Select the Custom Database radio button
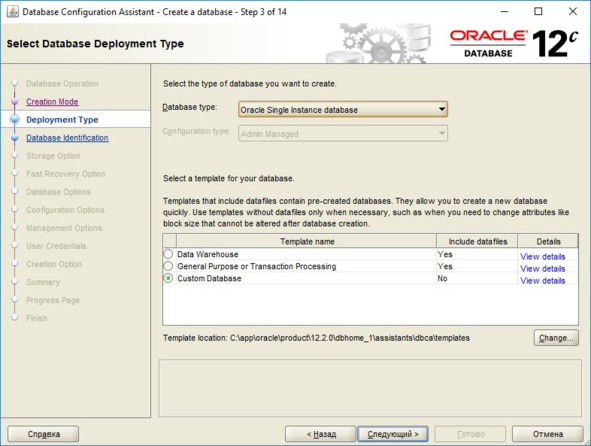 pyautogui.click(x=168, y=278)
